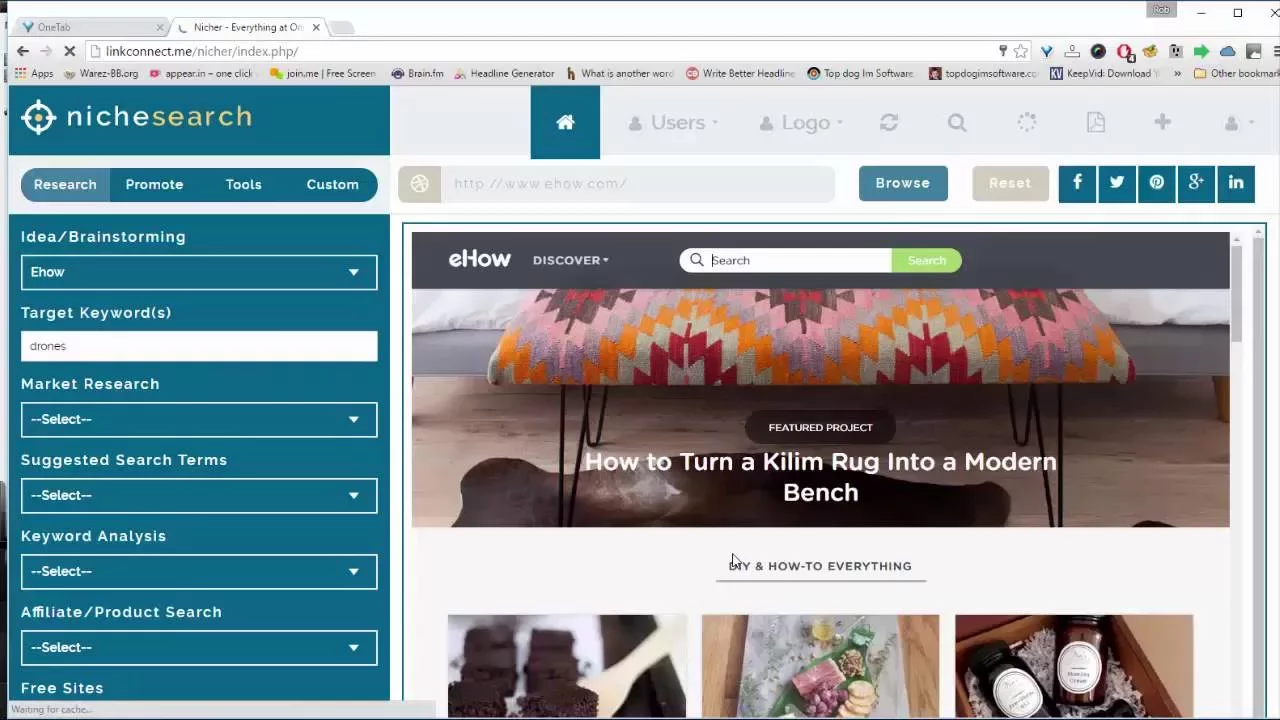Open the cheese board platter thumbnail

coord(820,666)
